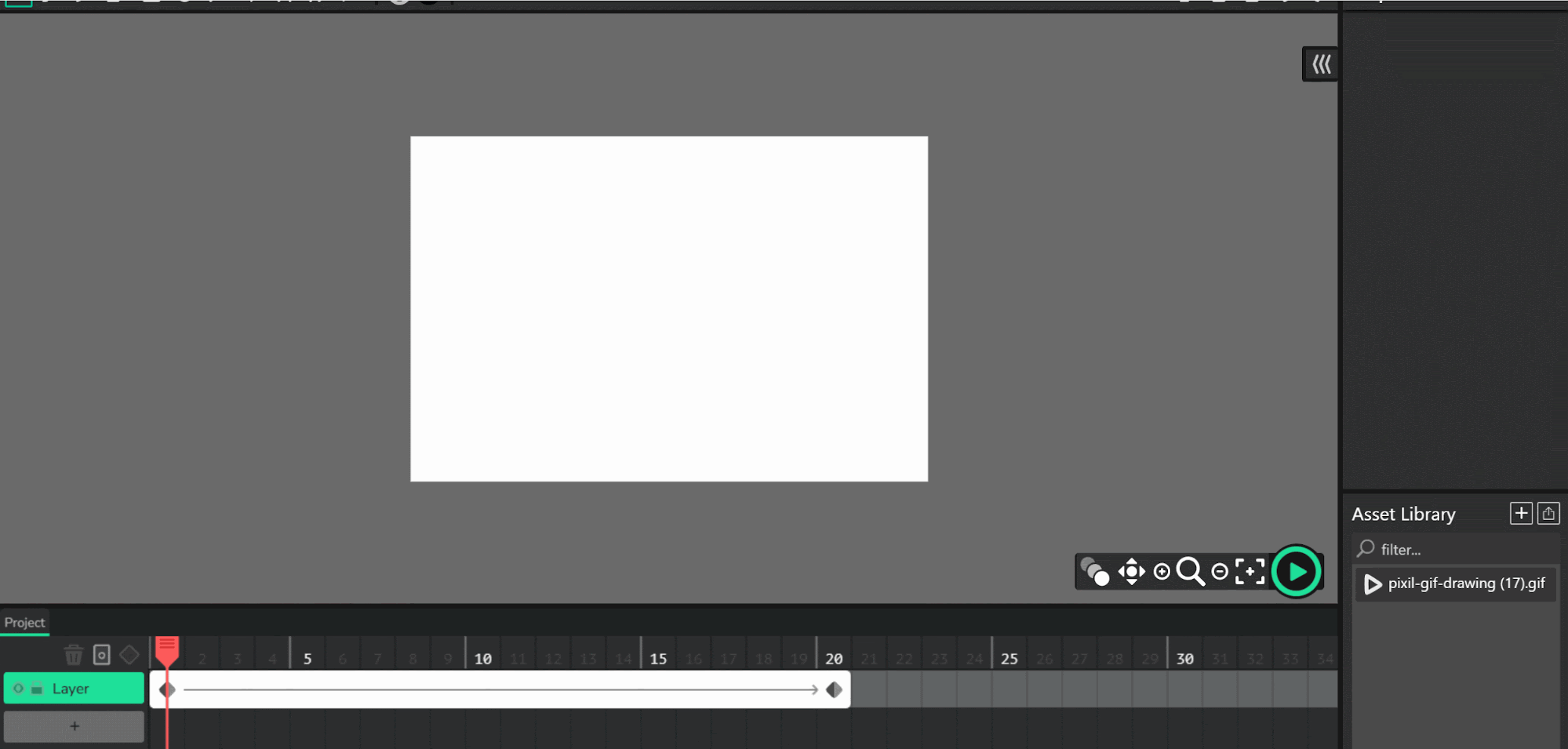Viewport: 1568px width, 749px height.
Task: Click the white canvas stage
Action: pyautogui.click(x=669, y=309)
